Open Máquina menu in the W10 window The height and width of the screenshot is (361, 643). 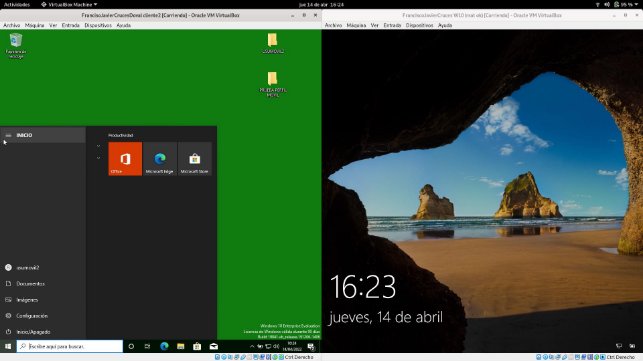point(356,25)
